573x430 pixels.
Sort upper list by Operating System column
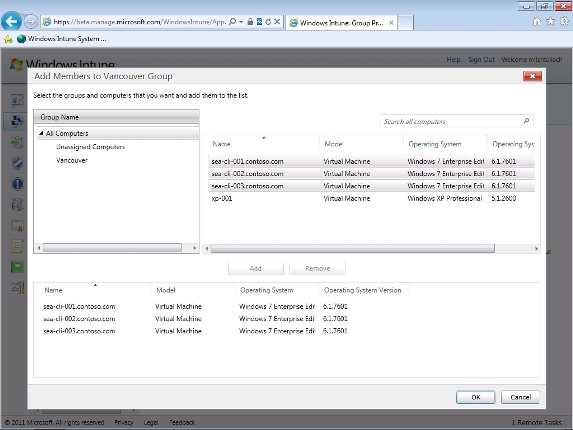coord(445,144)
